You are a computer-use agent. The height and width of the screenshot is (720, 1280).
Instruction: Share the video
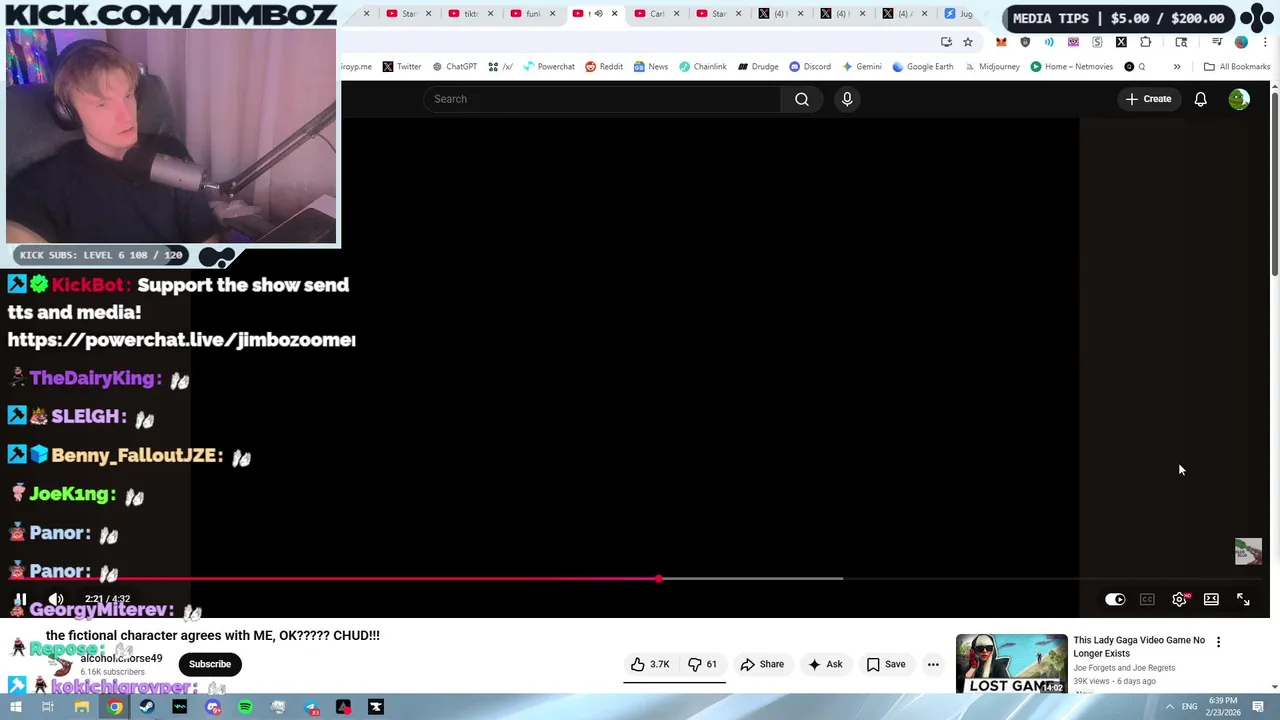762,664
